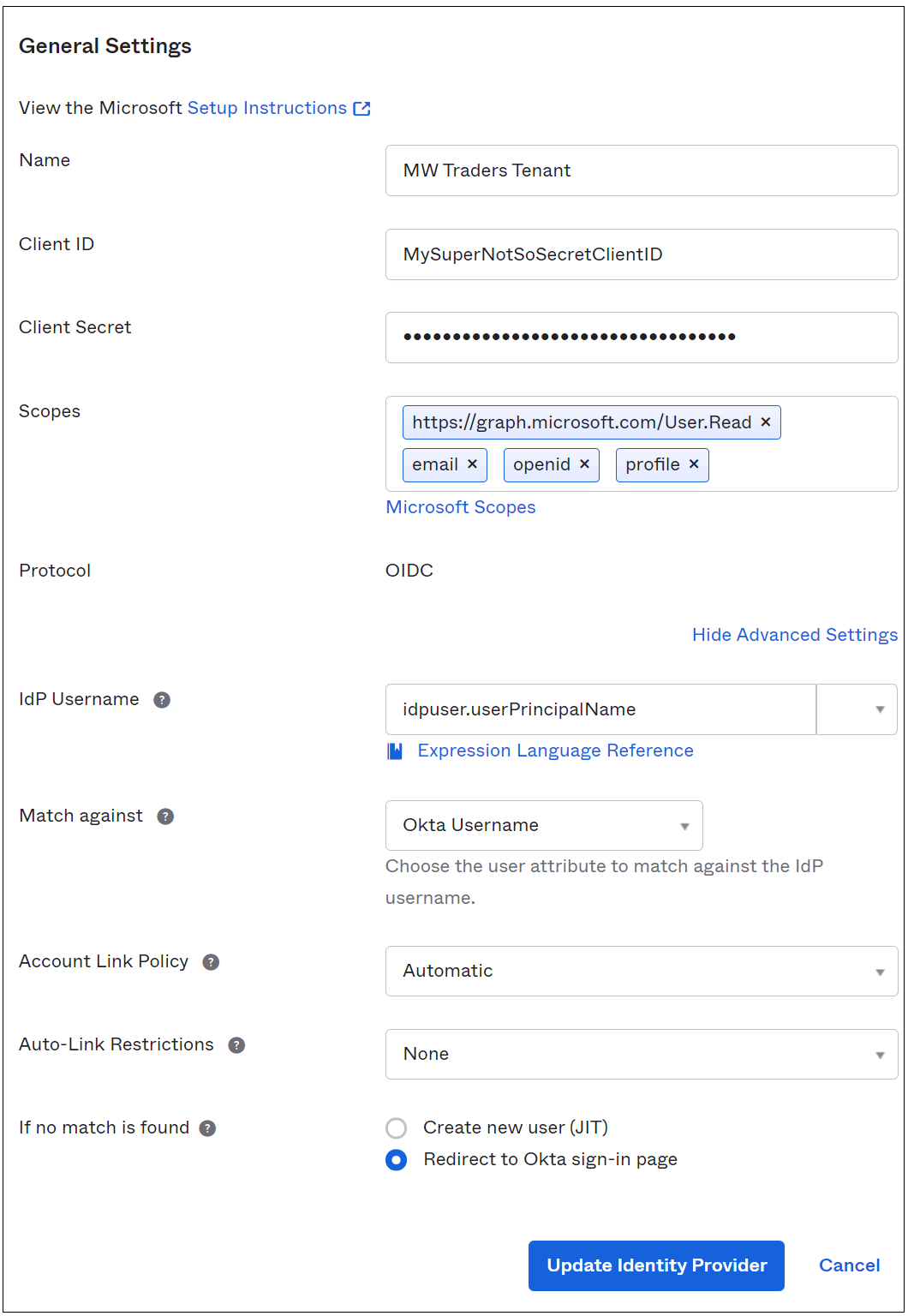914x1316 pixels.
Task: Select Create new user (JIT) option
Action: pyautogui.click(x=396, y=1128)
